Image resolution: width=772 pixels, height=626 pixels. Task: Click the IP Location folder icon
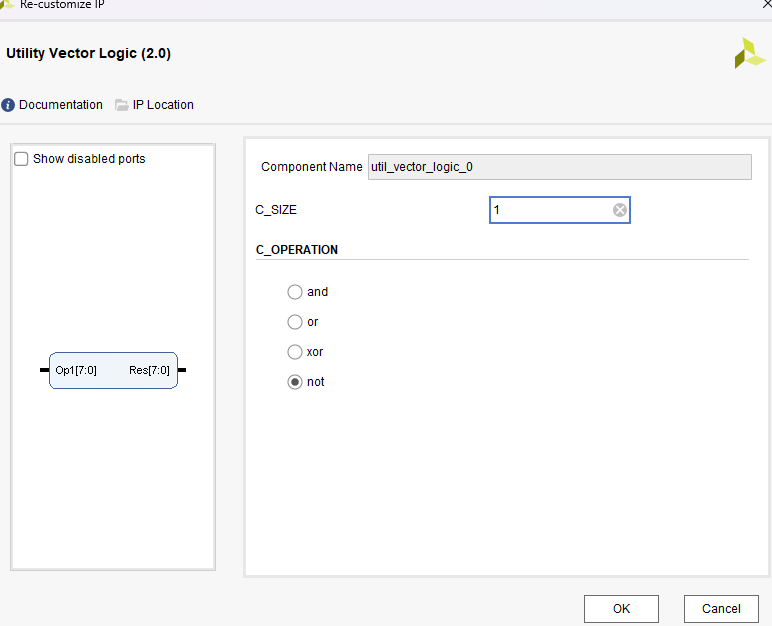coord(122,105)
